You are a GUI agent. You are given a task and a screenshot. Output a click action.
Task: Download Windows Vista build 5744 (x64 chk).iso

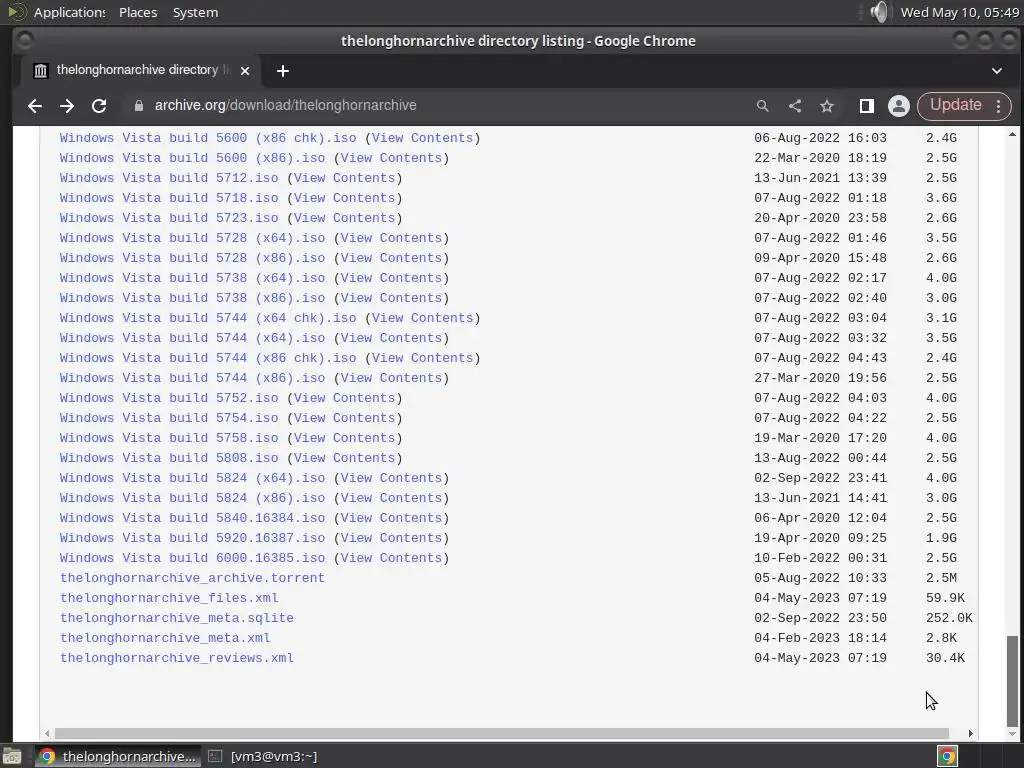pos(208,318)
